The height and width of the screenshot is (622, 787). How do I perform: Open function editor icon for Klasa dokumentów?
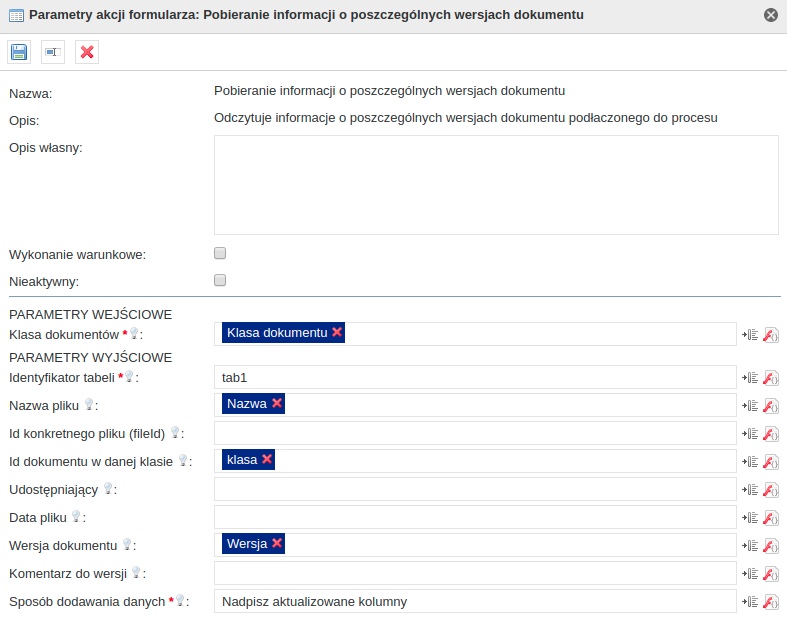coord(771,334)
